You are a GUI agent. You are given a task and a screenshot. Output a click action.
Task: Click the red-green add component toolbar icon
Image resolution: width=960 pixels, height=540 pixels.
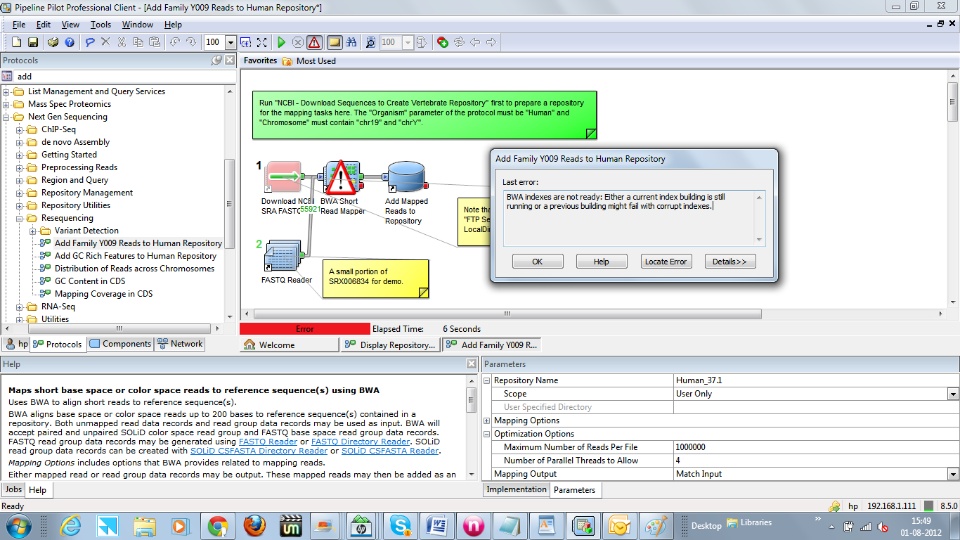442,42
